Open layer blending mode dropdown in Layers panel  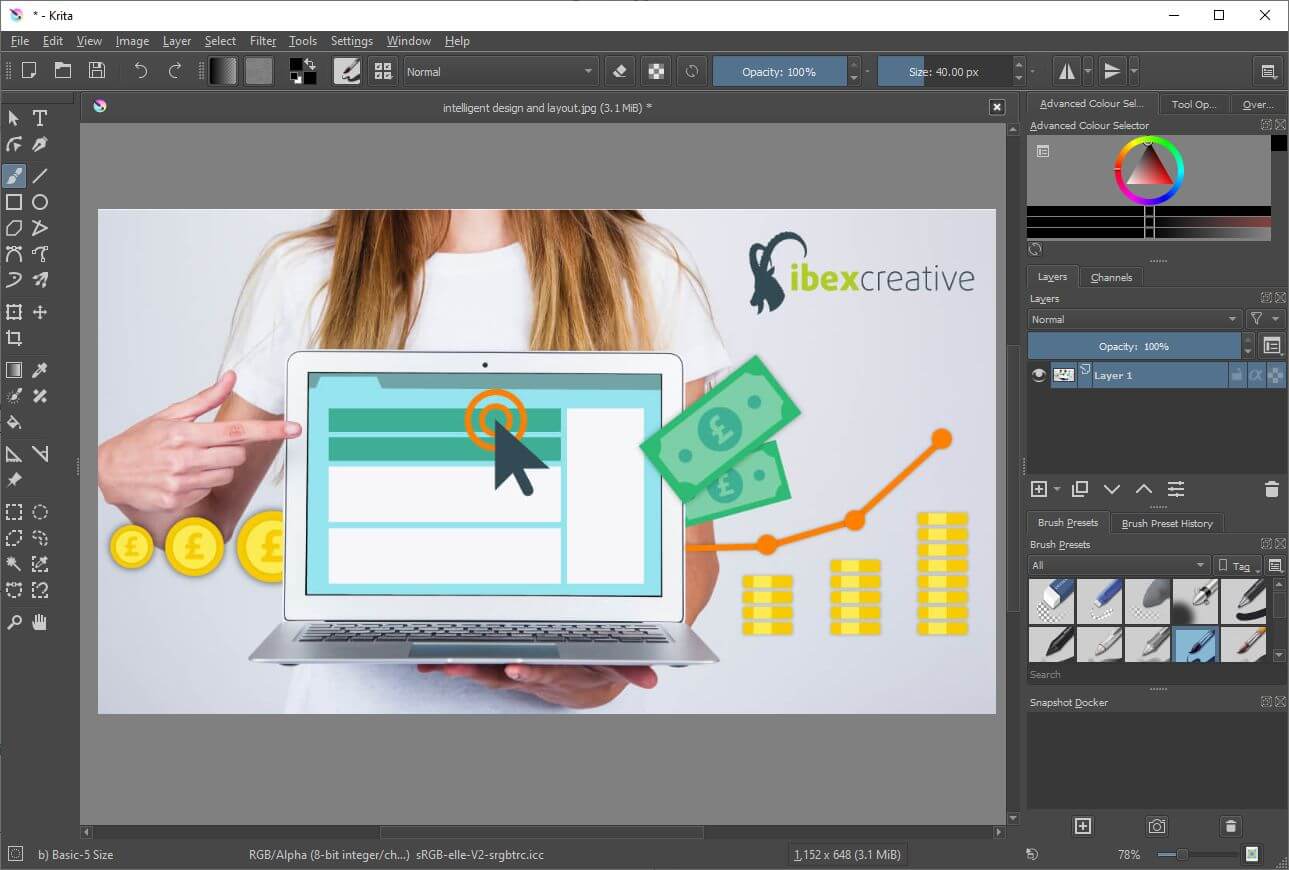pos(1134,319)
